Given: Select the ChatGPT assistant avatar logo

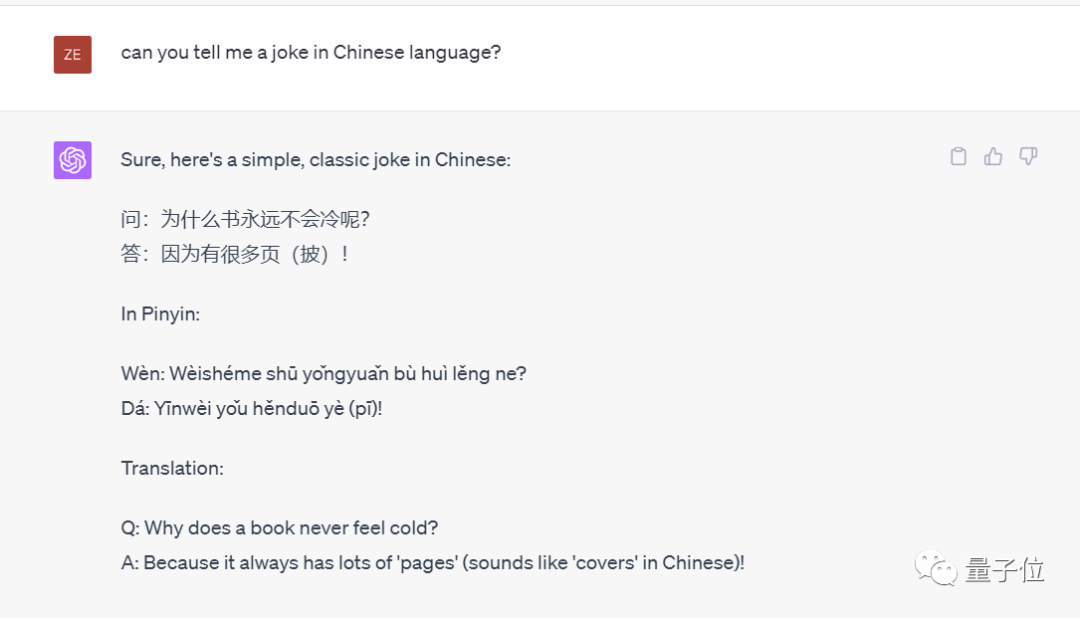Looking at the screenshot, I should pos(71,159).
